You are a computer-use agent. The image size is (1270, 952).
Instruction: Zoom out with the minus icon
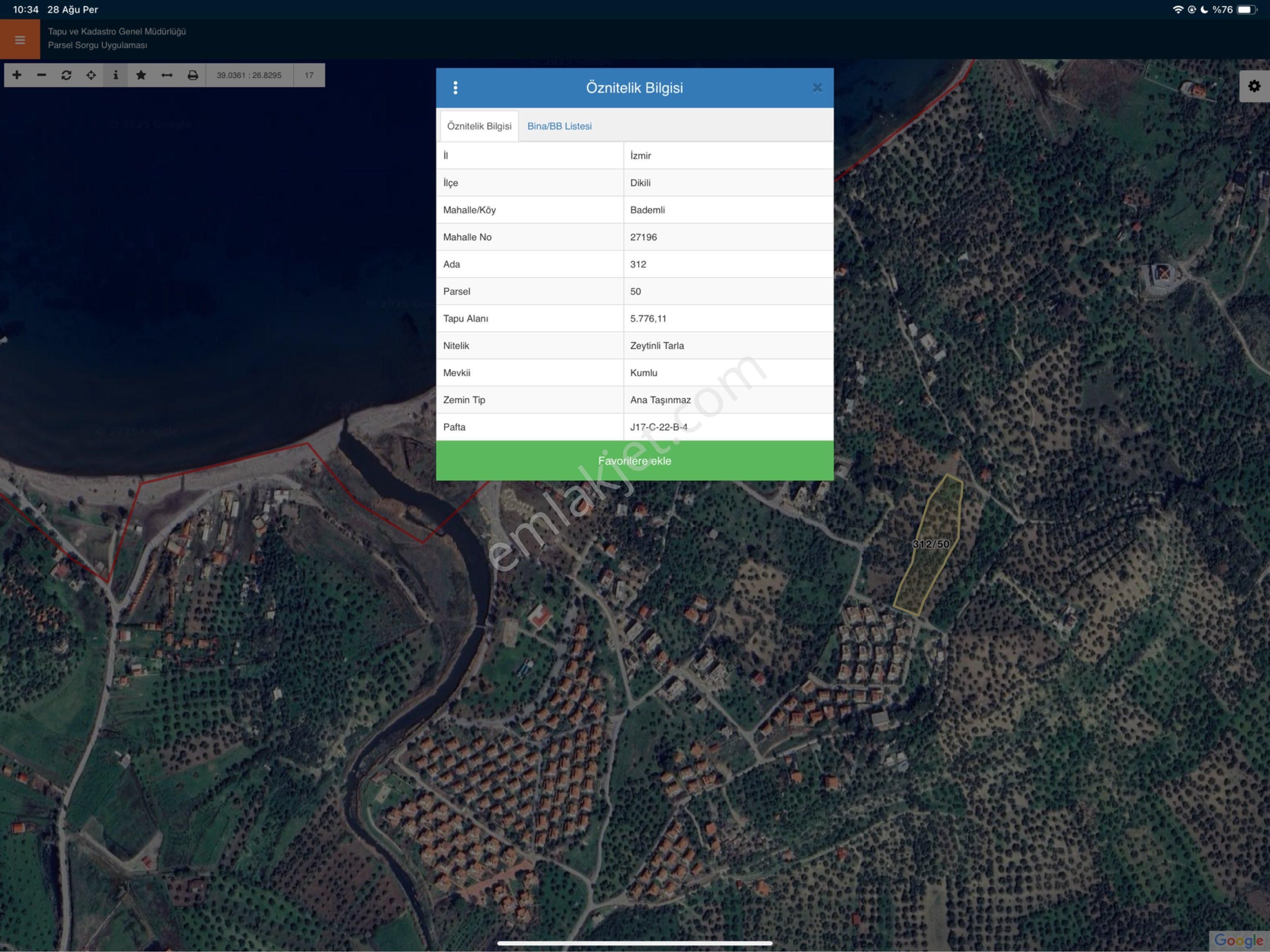point(41,75)
